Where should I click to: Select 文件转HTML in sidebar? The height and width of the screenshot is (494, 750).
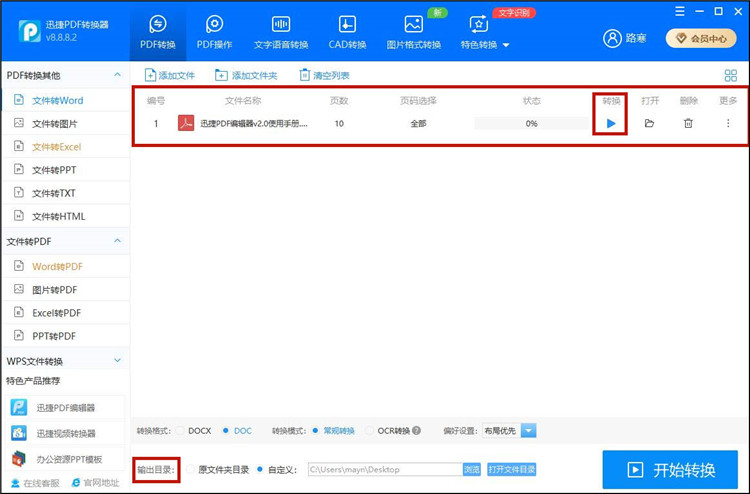pyautogui.click(x=66, y=216)
